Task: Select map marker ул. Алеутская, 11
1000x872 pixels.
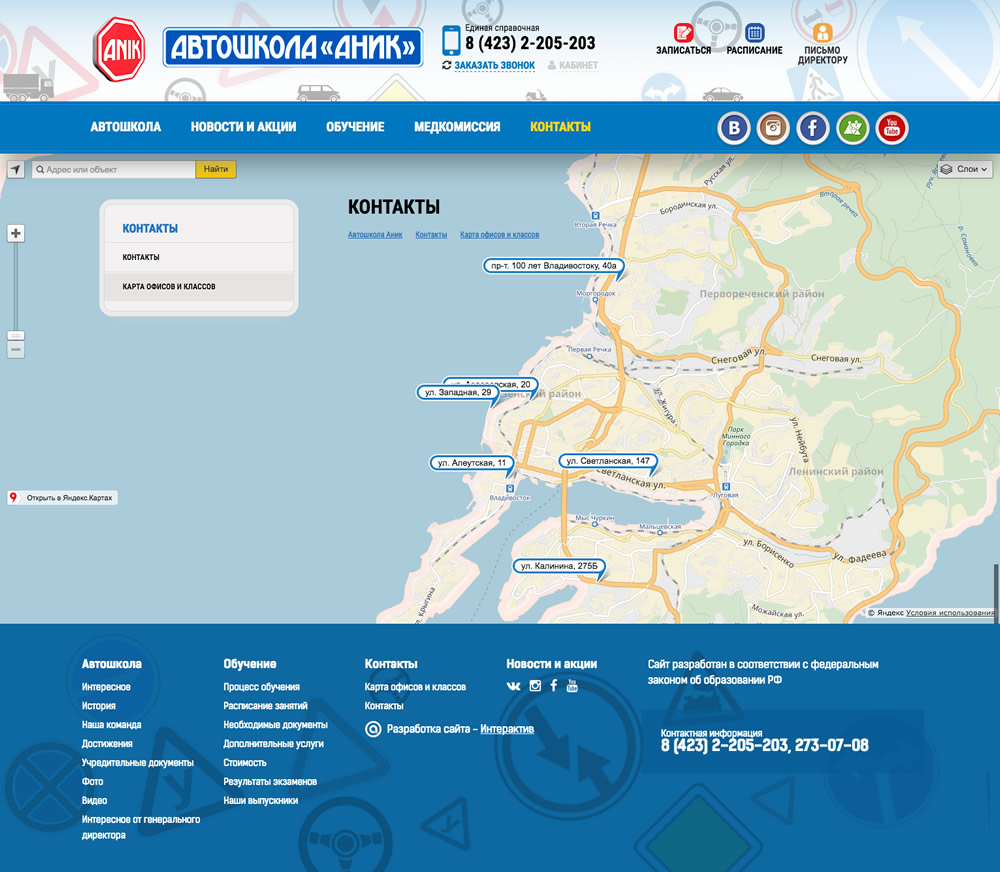Action: [x=472, y=463]
